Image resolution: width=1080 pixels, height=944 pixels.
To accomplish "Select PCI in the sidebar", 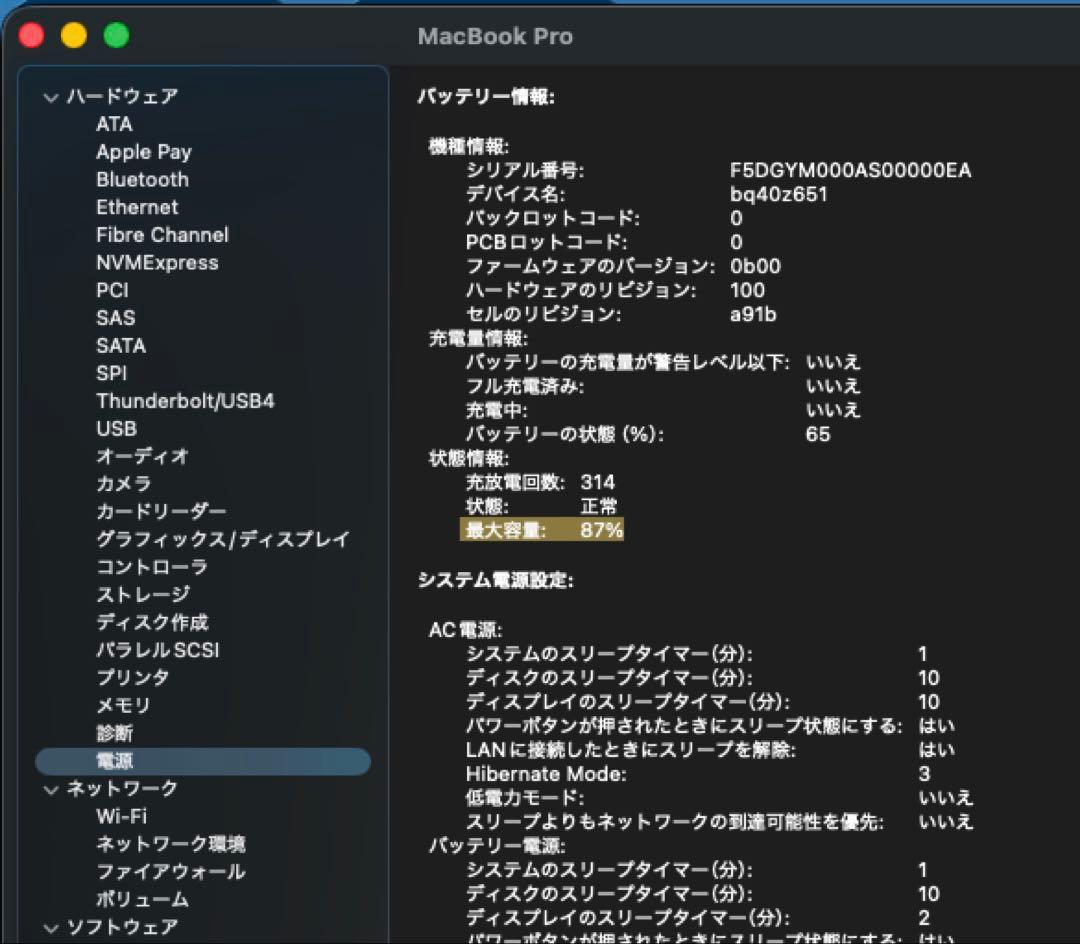I will 112,290.
